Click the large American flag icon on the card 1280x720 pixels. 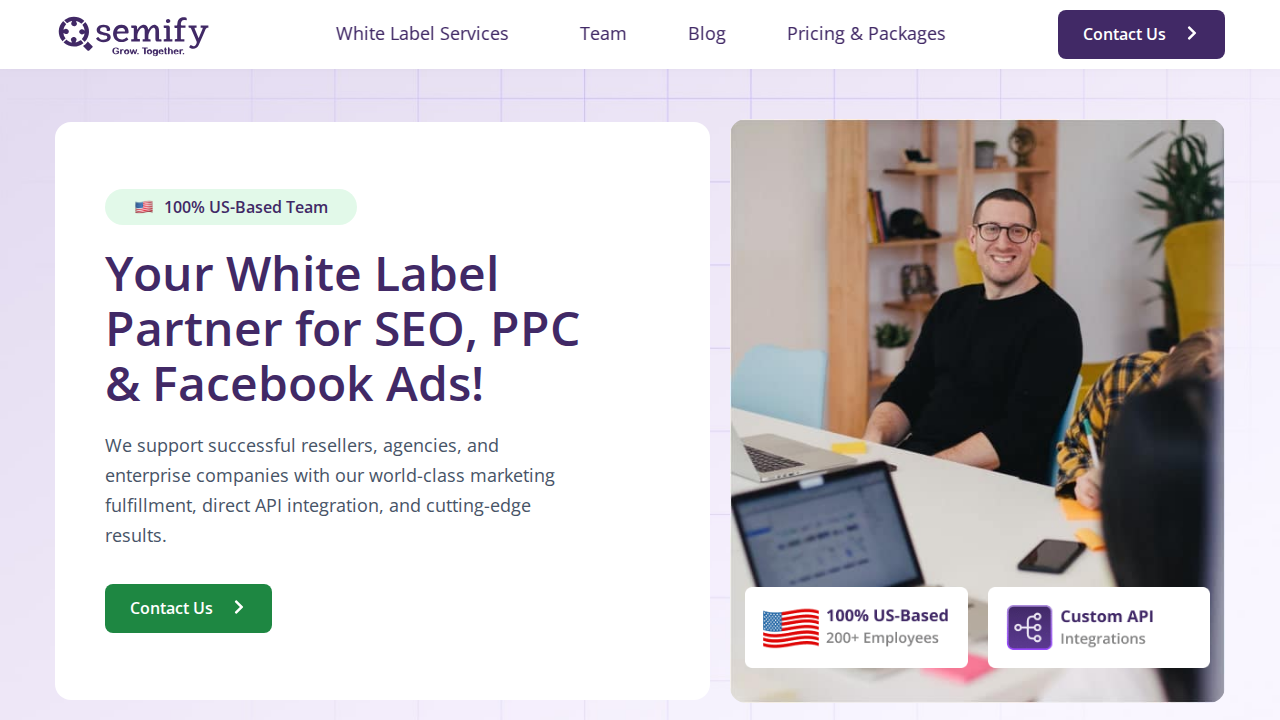tap(790, 628)
